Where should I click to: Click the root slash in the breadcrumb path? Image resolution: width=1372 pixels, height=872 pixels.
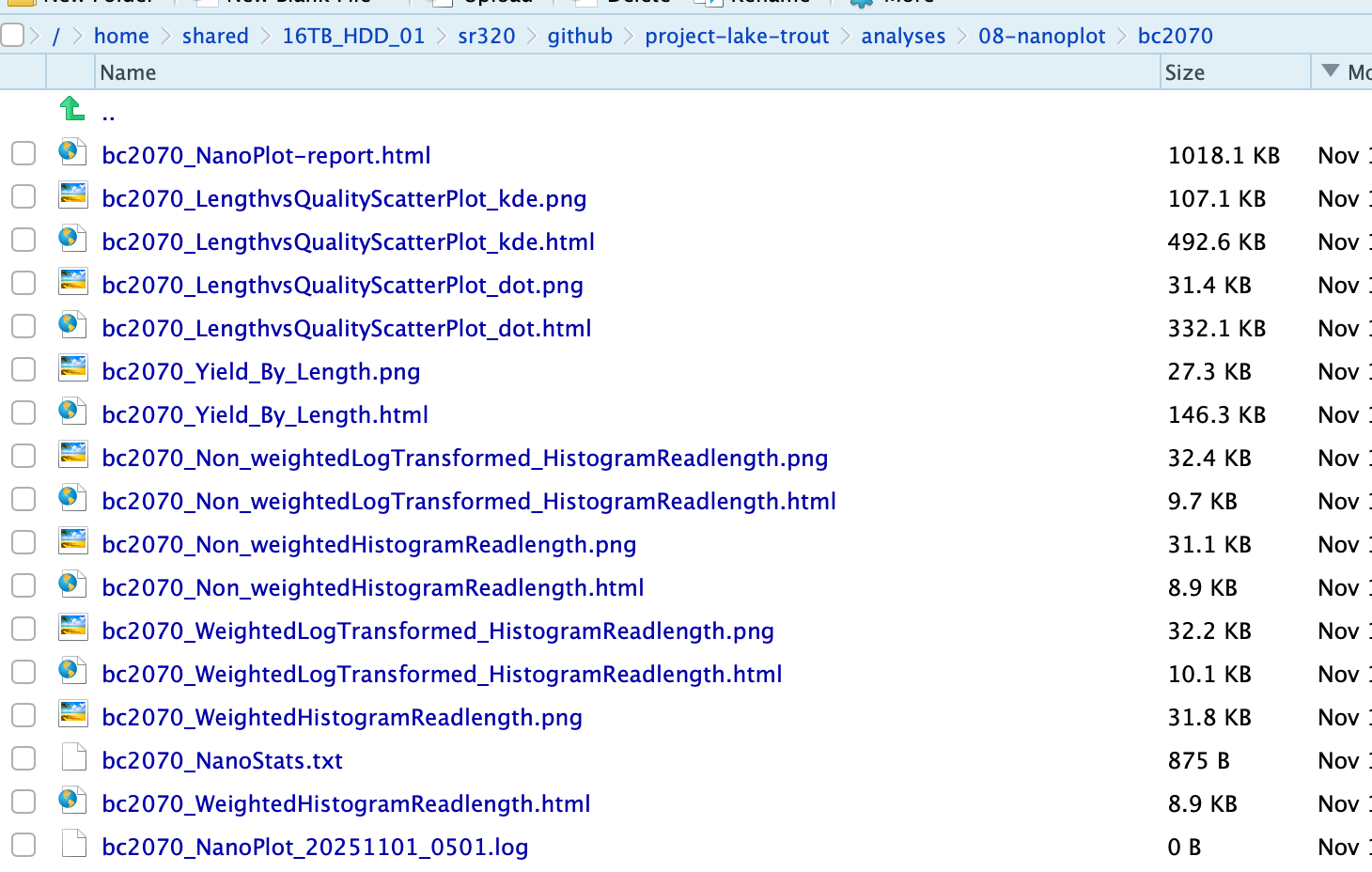click(56, 36)
